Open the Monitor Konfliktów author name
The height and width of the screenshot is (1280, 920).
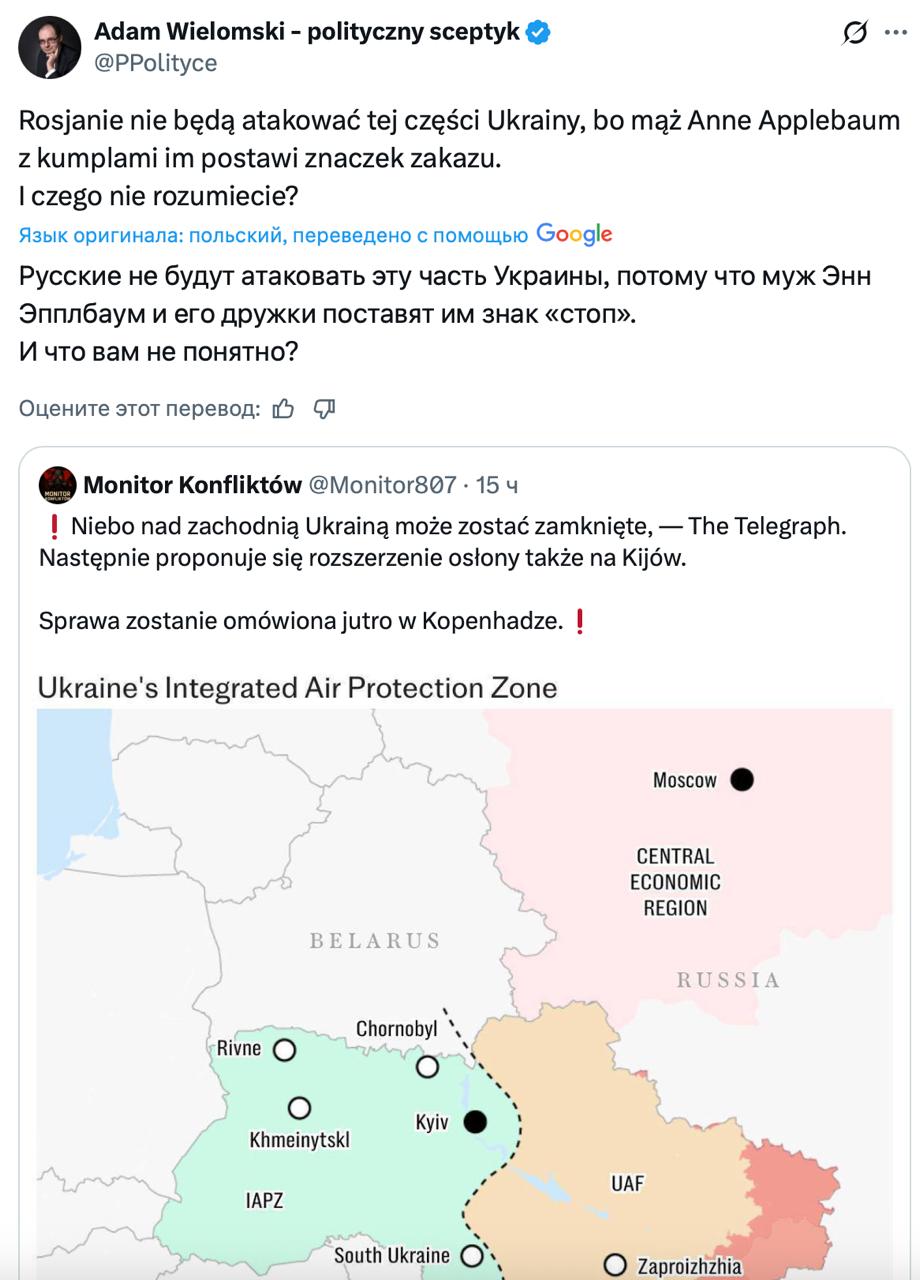pos(192,485)
